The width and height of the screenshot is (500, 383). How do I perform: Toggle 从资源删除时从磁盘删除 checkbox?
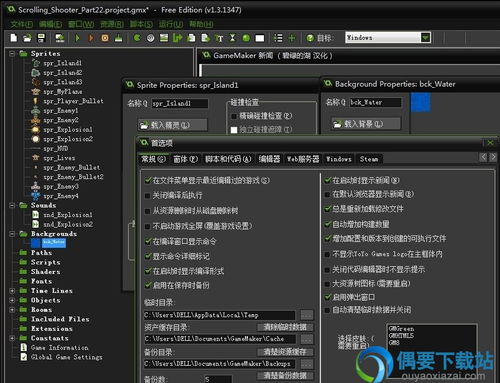pyautogui.click(x=148, y=211)
